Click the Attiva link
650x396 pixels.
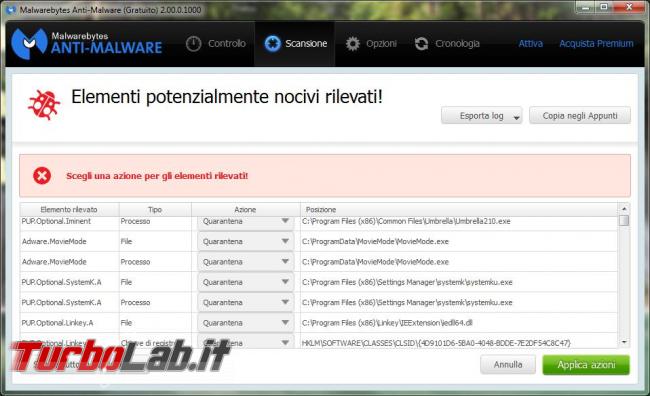(x=531, y=44)
